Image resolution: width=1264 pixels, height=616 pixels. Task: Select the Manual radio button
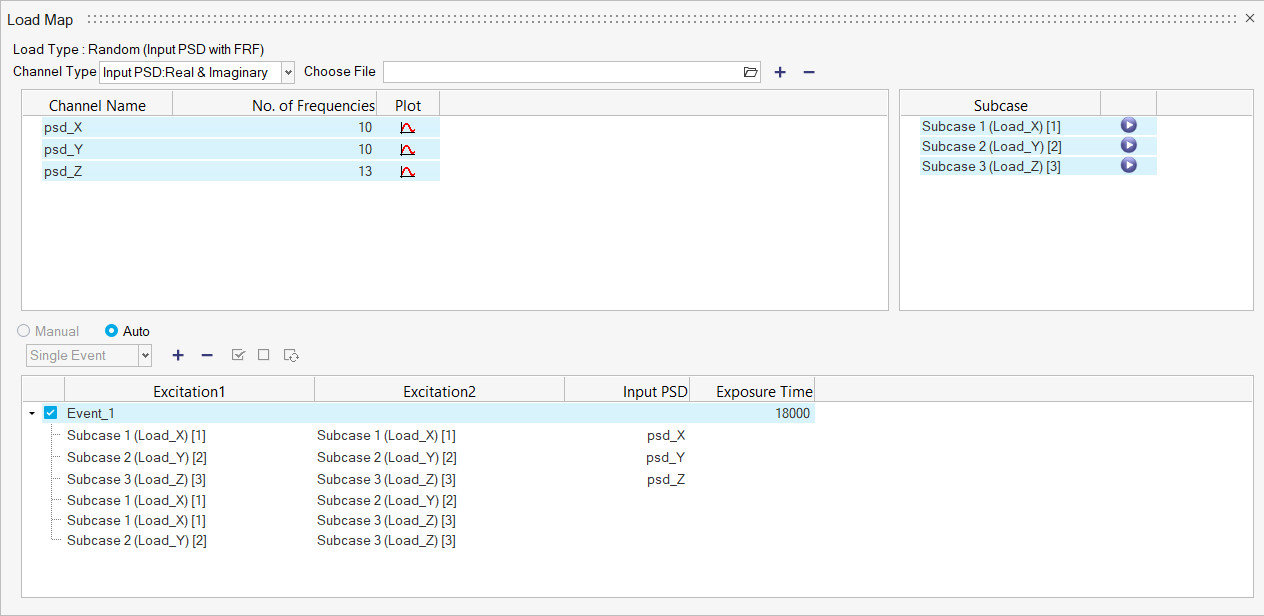[x=25, y=331]
